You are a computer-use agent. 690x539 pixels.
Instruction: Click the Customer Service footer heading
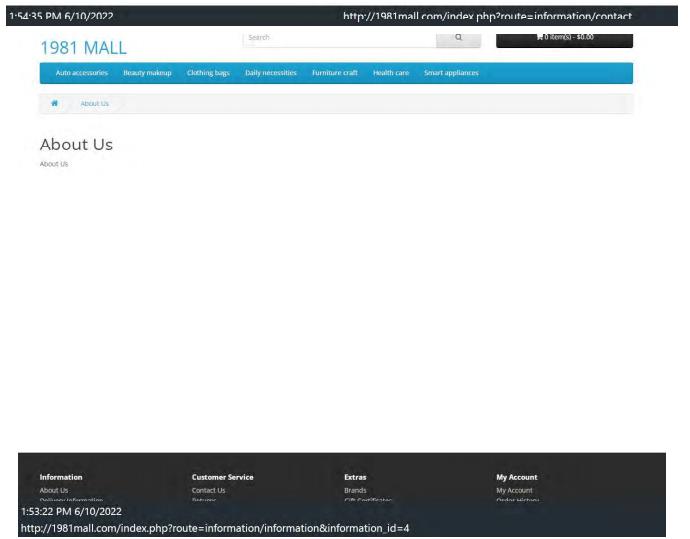[x=222, y=477]
